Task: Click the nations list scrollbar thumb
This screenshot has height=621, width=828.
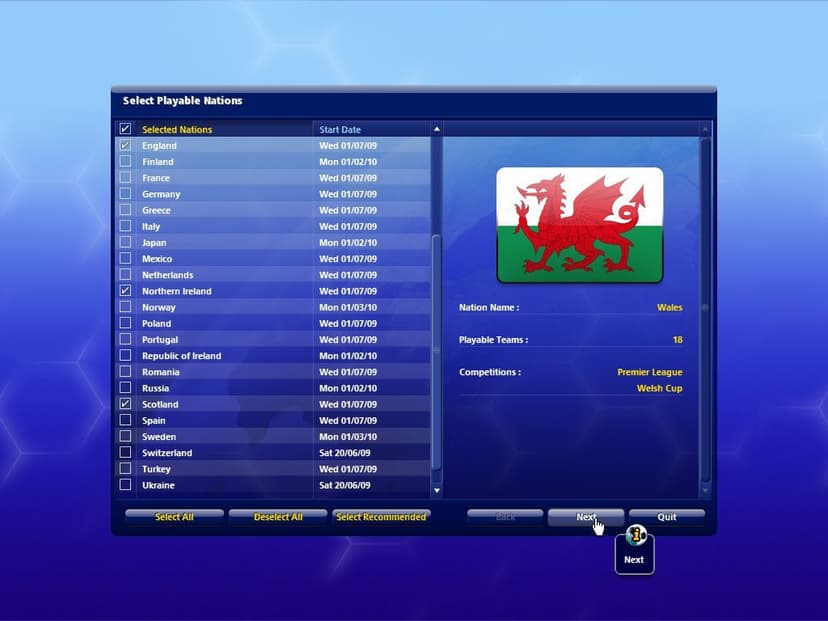Action: tap(437, 352)
